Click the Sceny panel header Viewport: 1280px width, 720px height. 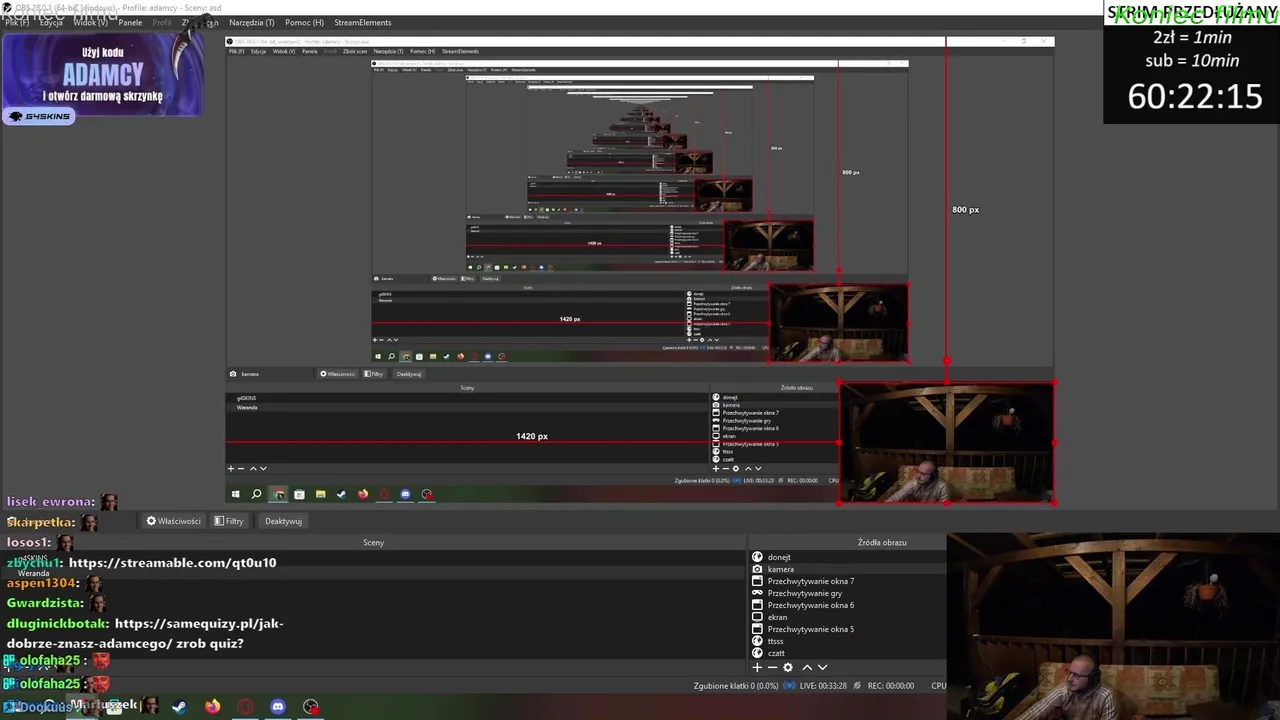pyautogui.click(x=373, y=542)
